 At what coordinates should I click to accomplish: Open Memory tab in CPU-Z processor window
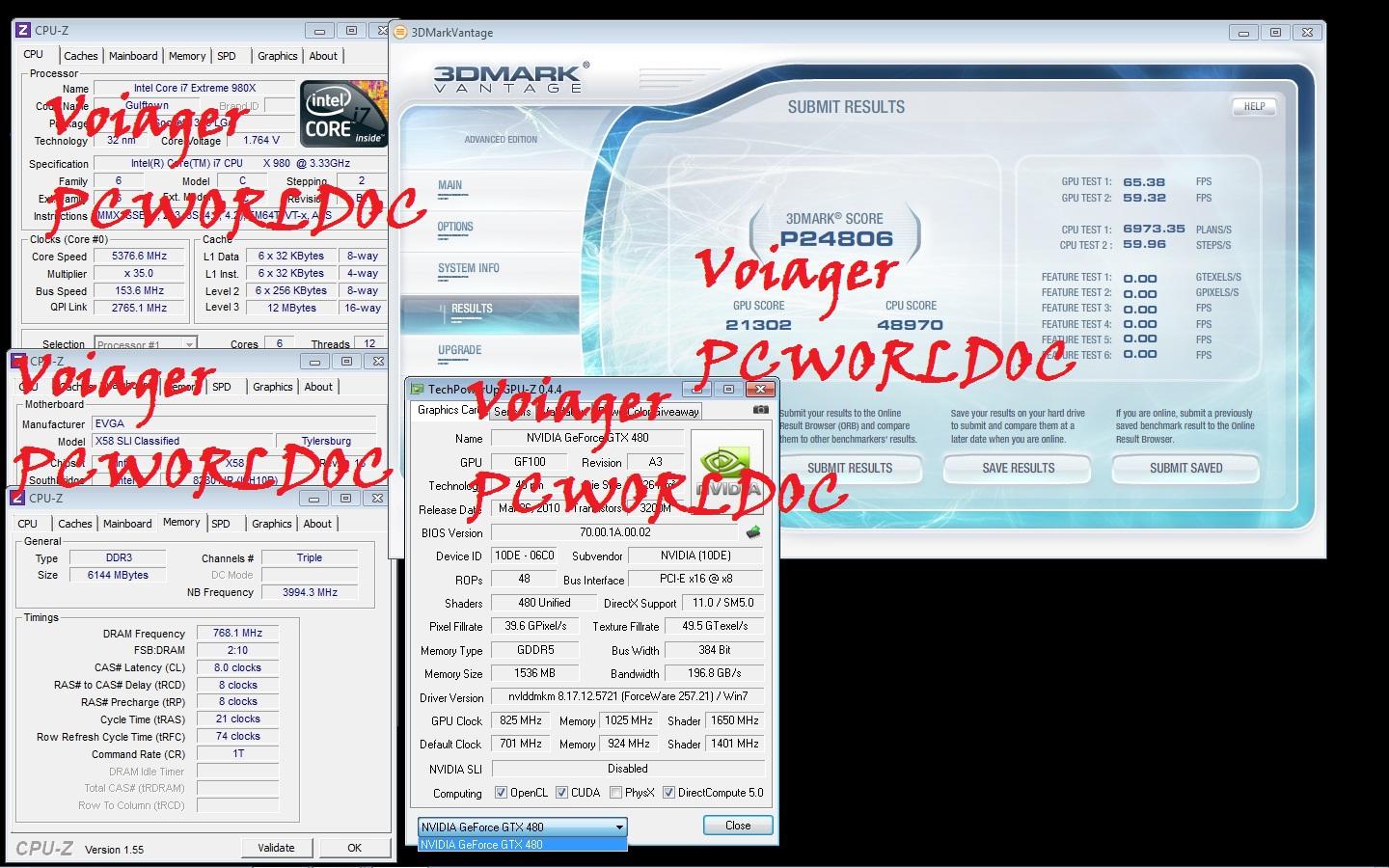point(187,56)
